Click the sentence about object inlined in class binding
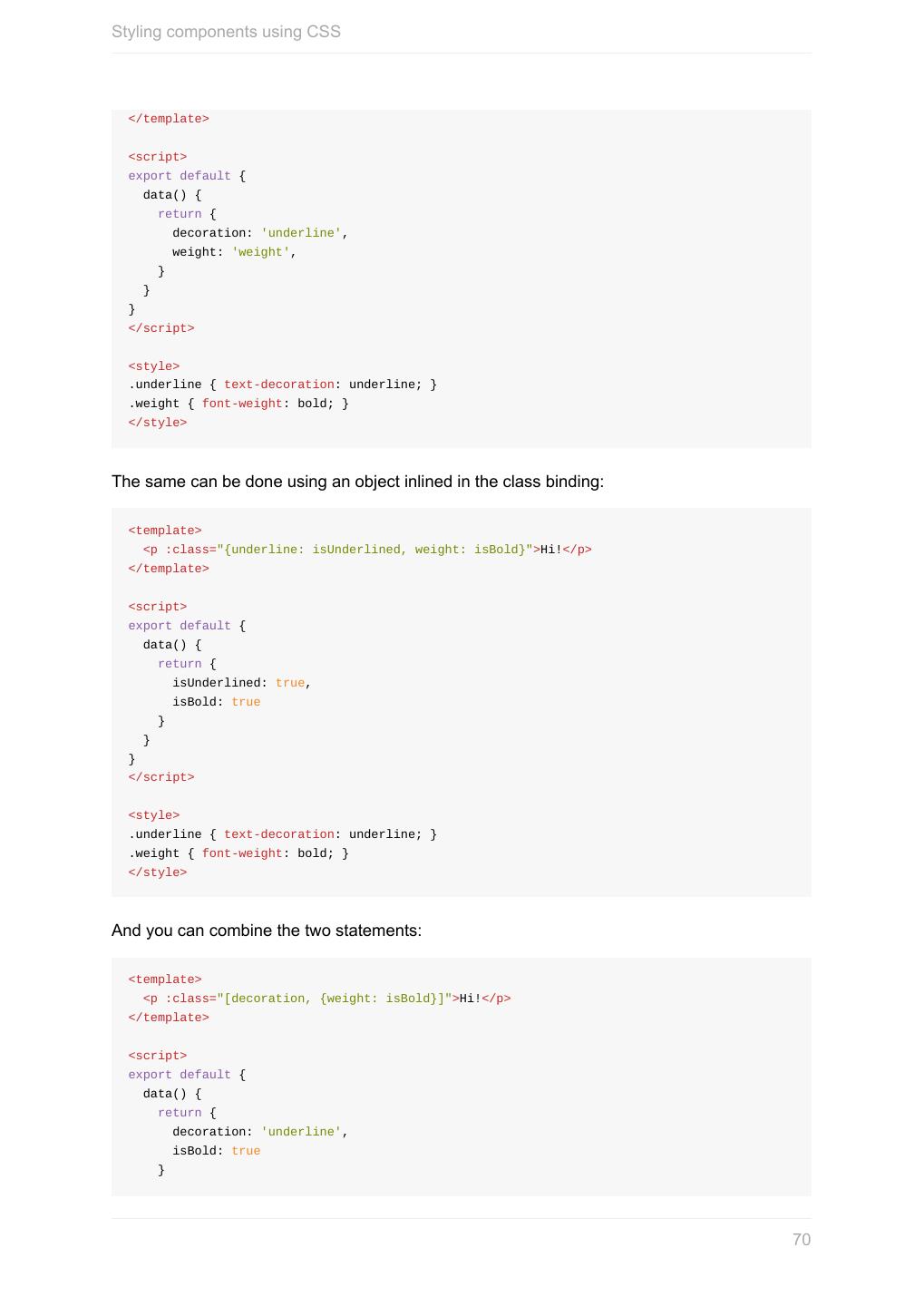The height and width of the screenshot is (1306, 924). point(357,482)
